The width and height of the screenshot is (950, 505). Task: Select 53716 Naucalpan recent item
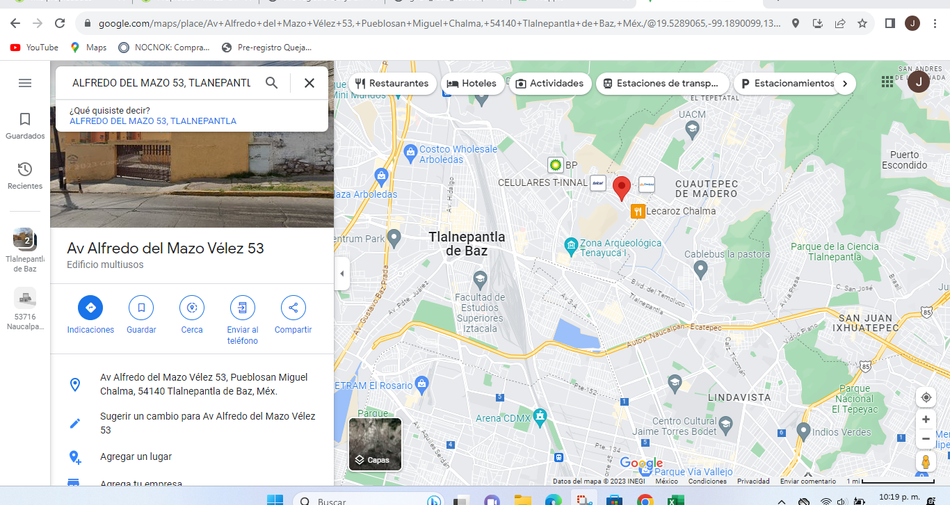click(x=25, y=309)
